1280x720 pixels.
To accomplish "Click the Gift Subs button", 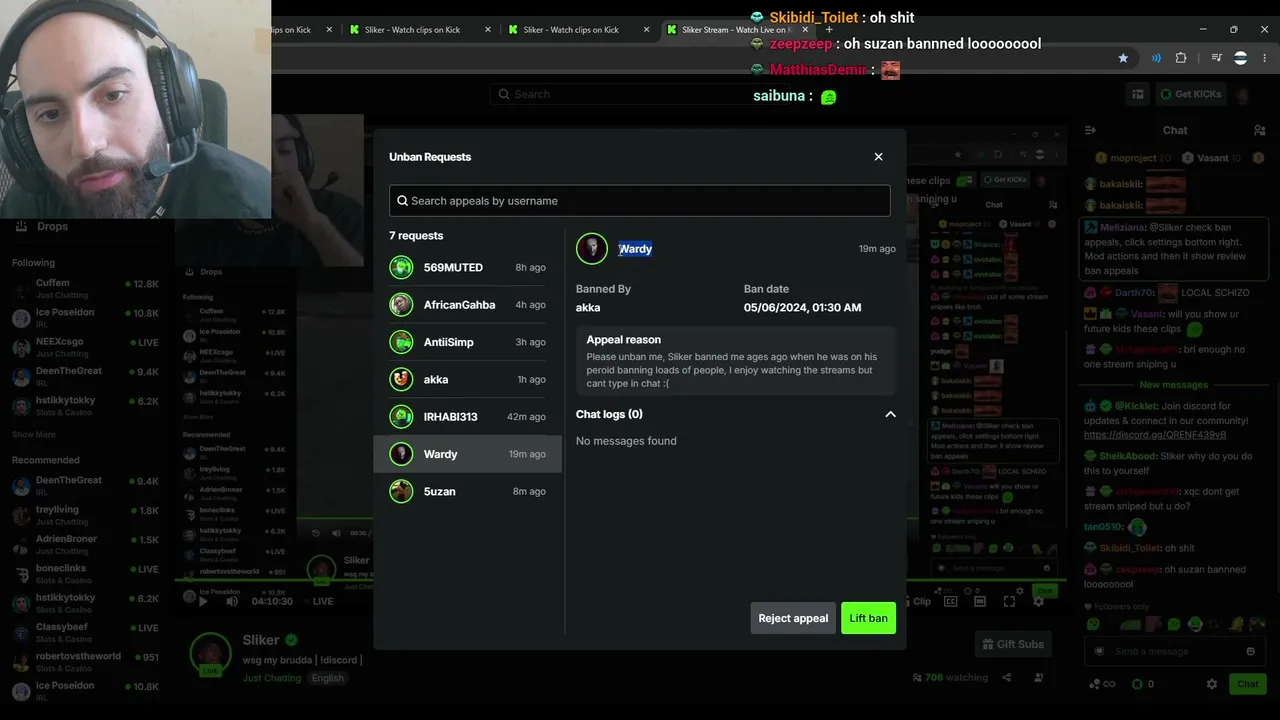I will click(1013, 644).
